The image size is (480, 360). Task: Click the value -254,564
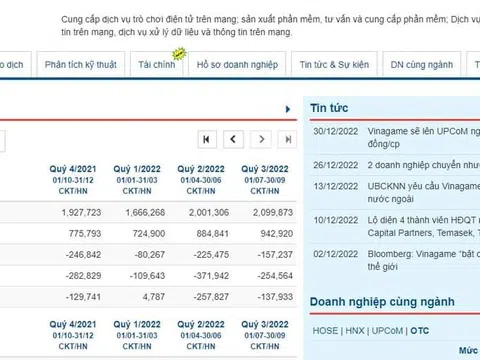click(275, 276)
